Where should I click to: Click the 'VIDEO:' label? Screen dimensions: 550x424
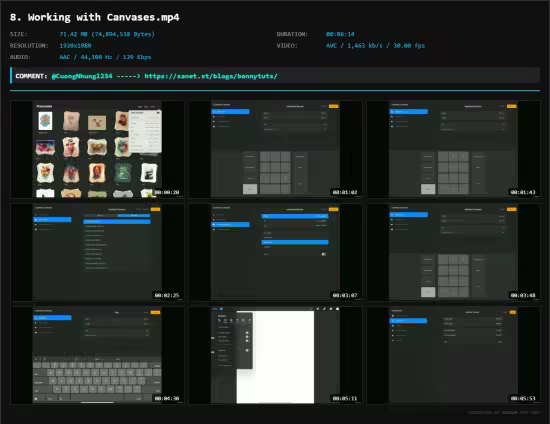287,46
